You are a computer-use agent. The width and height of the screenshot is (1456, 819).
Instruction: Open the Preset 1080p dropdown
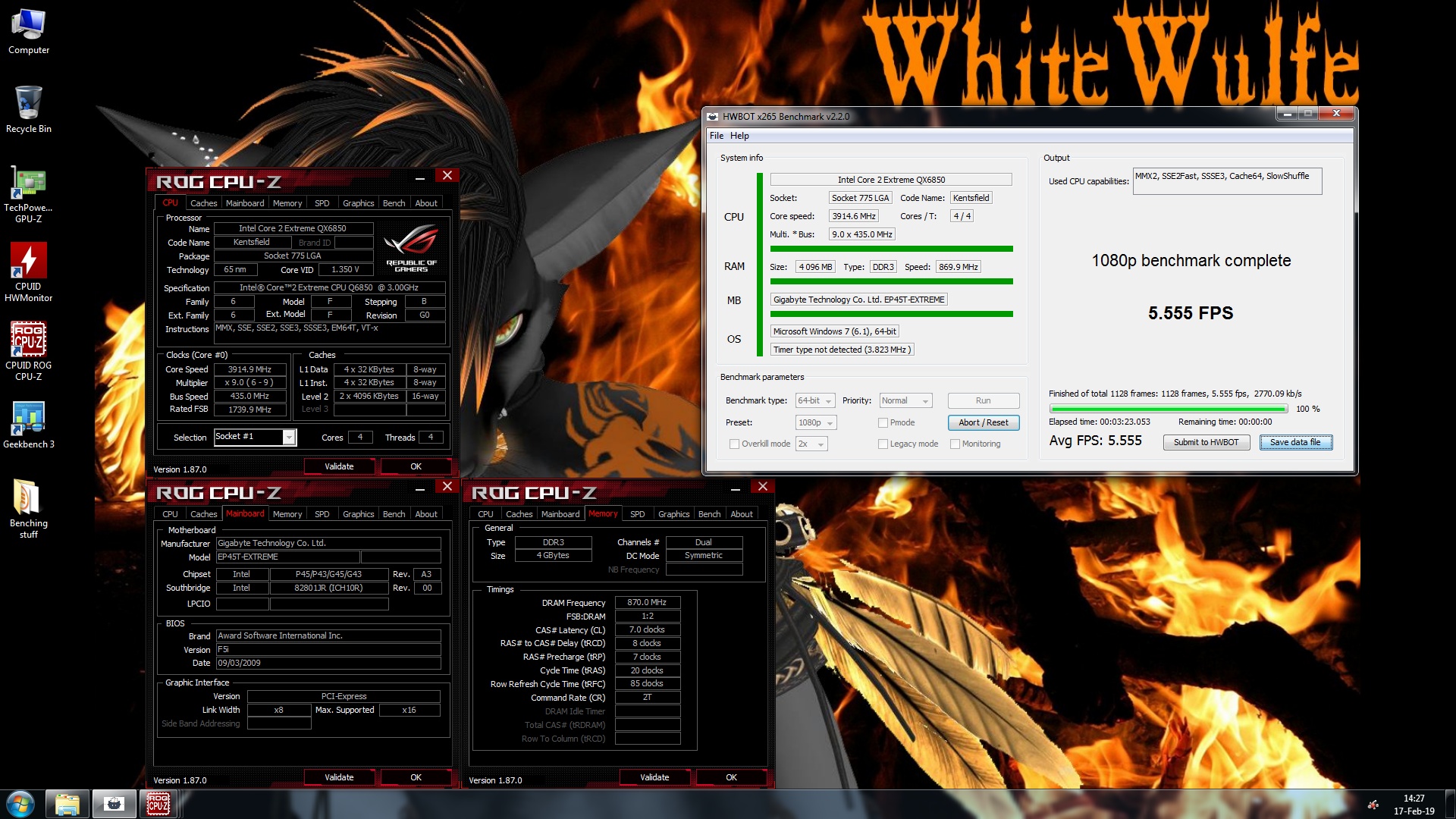pyautogui.click(x=815, y=422)
